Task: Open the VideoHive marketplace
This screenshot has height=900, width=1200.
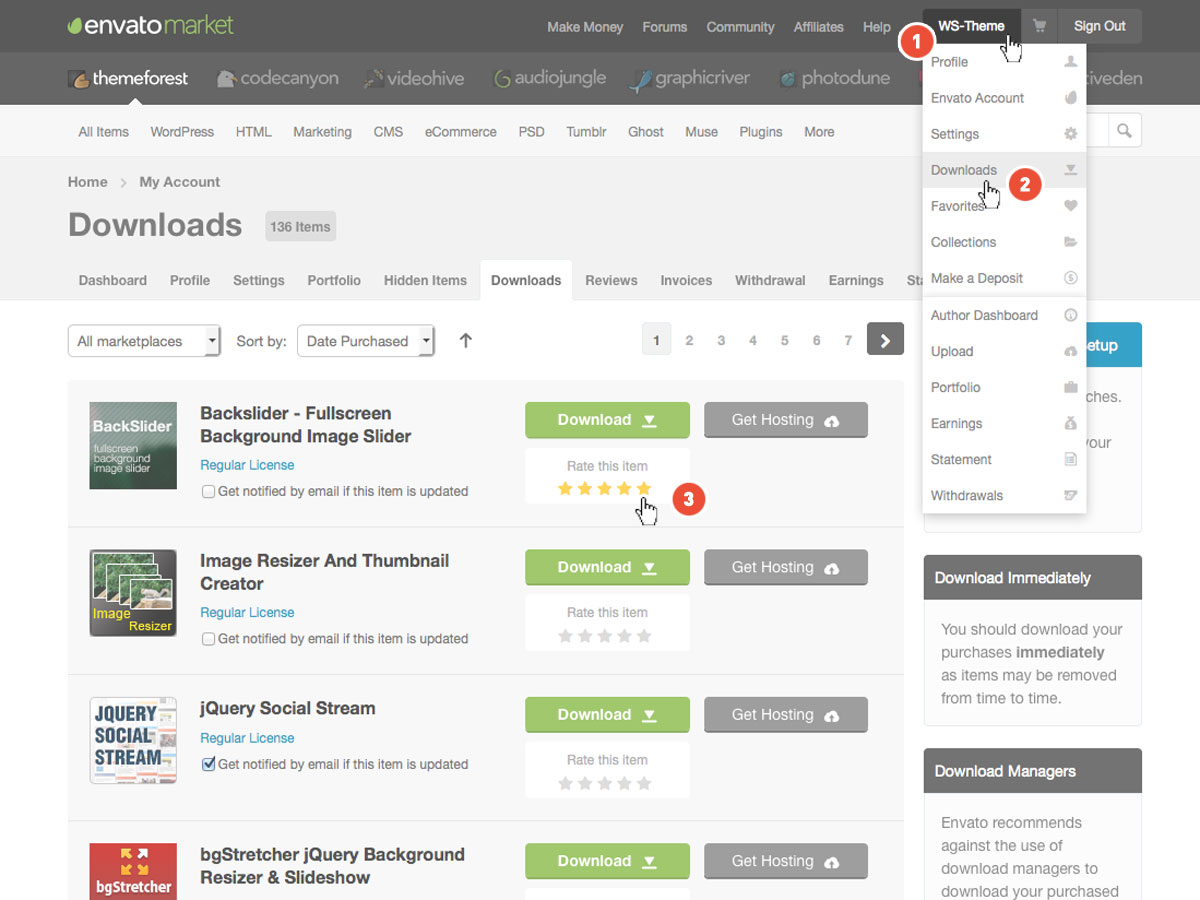Action: click(x=414, y=78)
